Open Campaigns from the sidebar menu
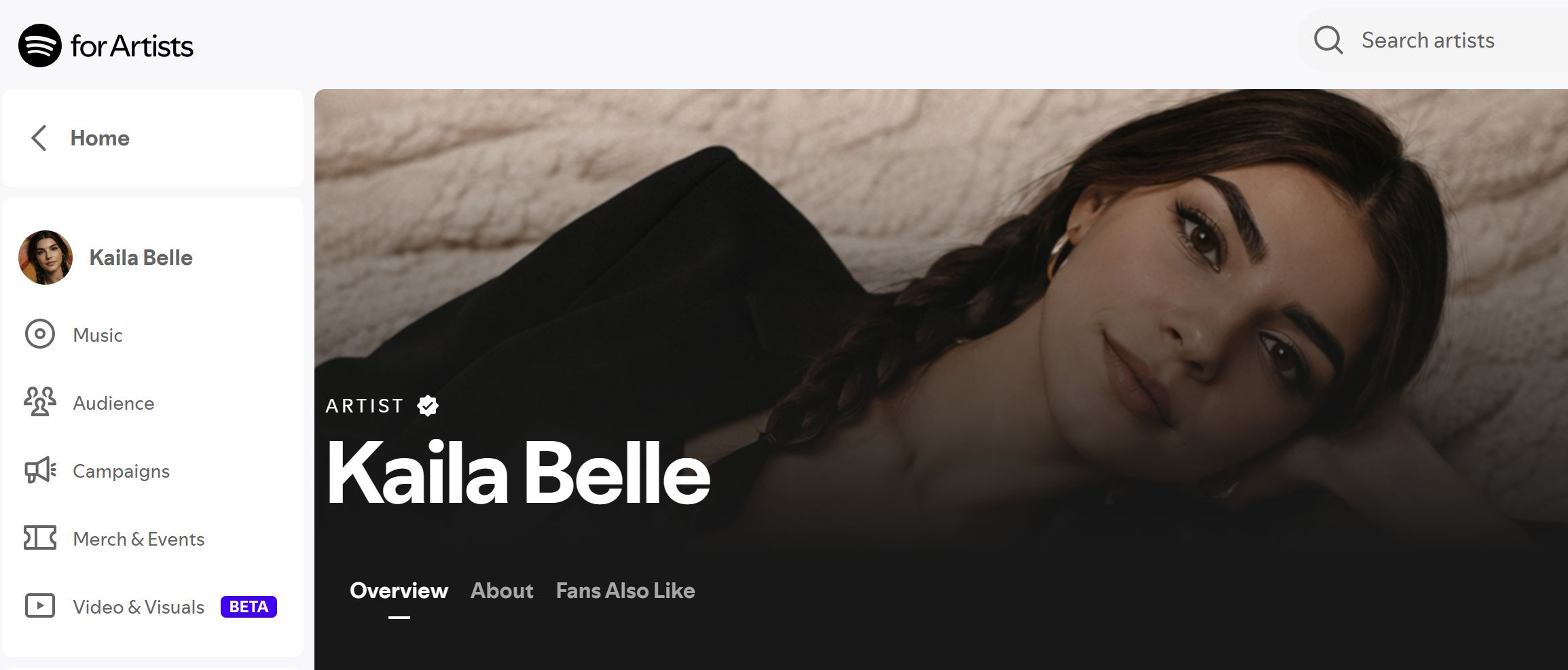The height and width of the screenshot is (670, 1568). tap(121, 471)
